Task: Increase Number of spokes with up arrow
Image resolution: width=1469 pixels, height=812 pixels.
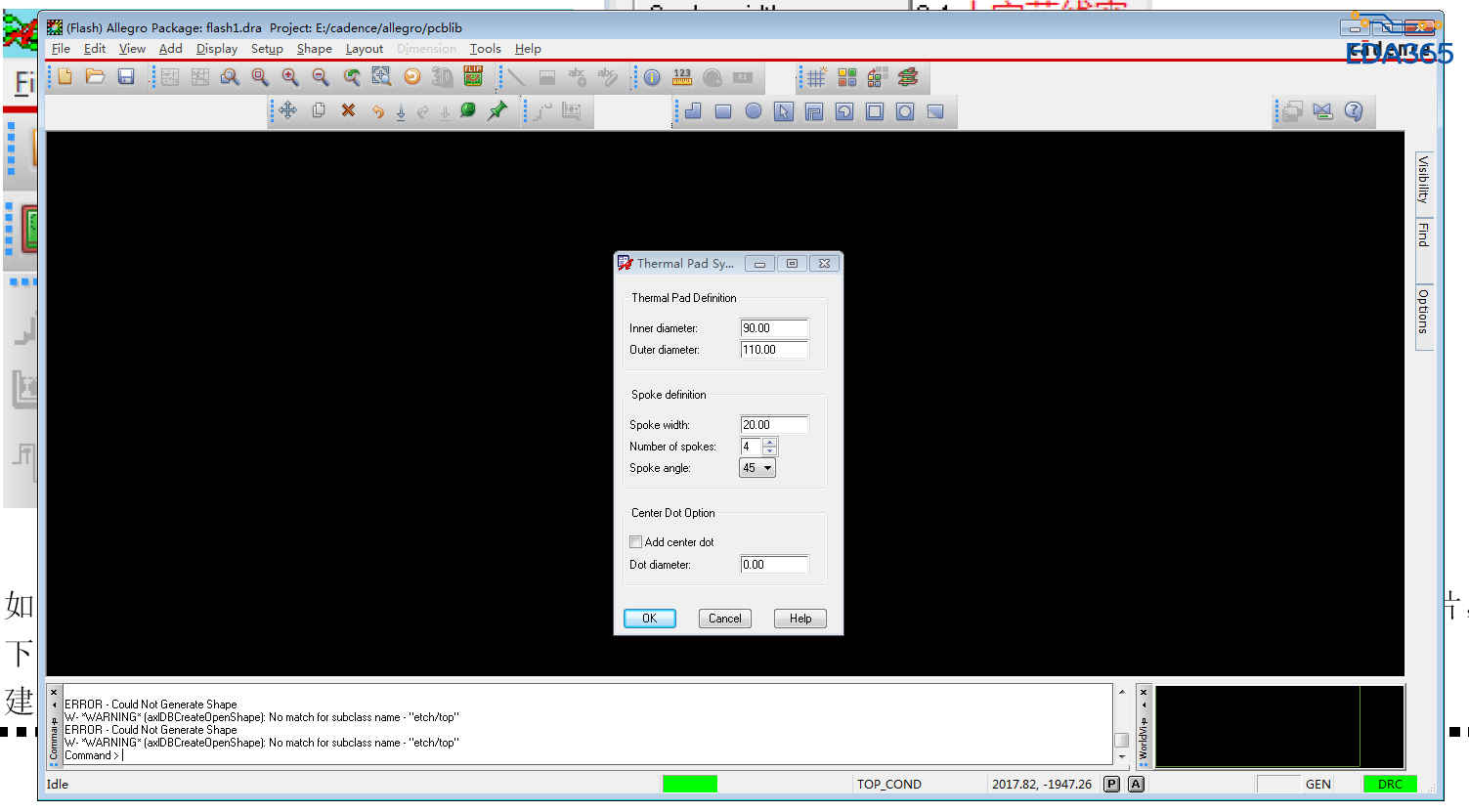Action: [x=770, y=443]
